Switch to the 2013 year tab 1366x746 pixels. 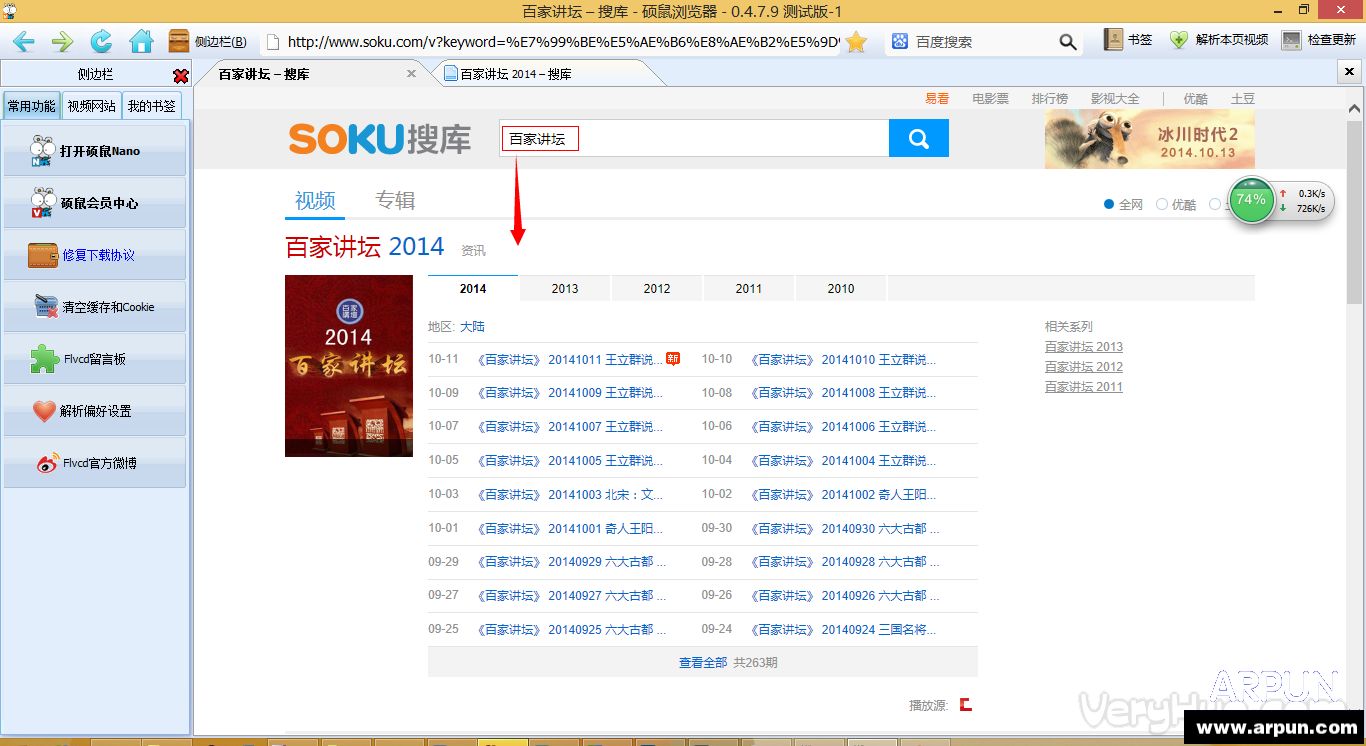565,288
